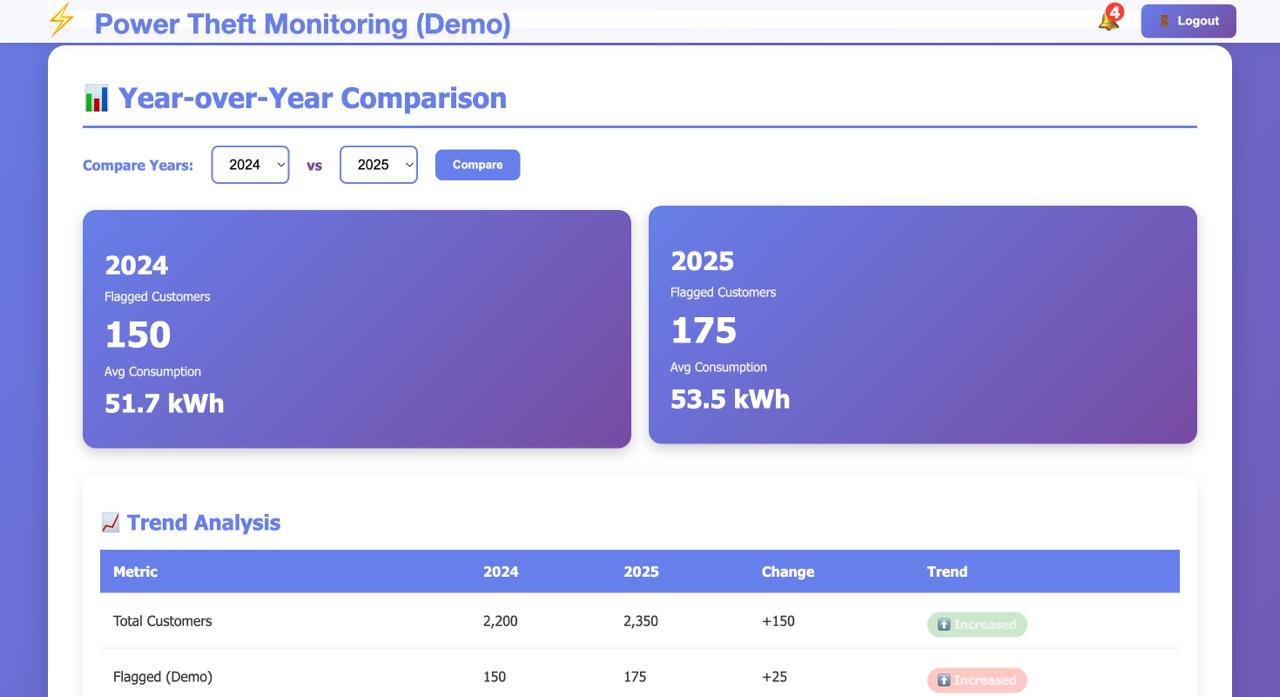Image resolution: width=1280 pixels, height=697 pixels.
Task: Click the Year-over-Year Comparison heading
Action: (312, 98)
